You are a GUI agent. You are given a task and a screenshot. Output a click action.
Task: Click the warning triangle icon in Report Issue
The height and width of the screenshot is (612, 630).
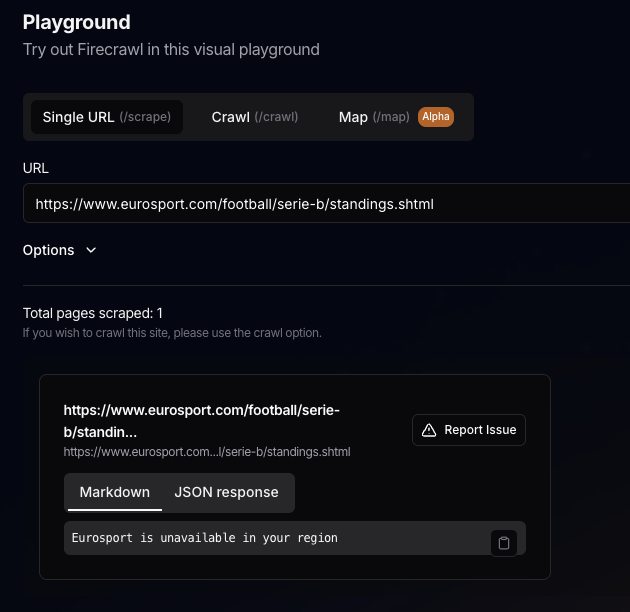tap(429, 430)
